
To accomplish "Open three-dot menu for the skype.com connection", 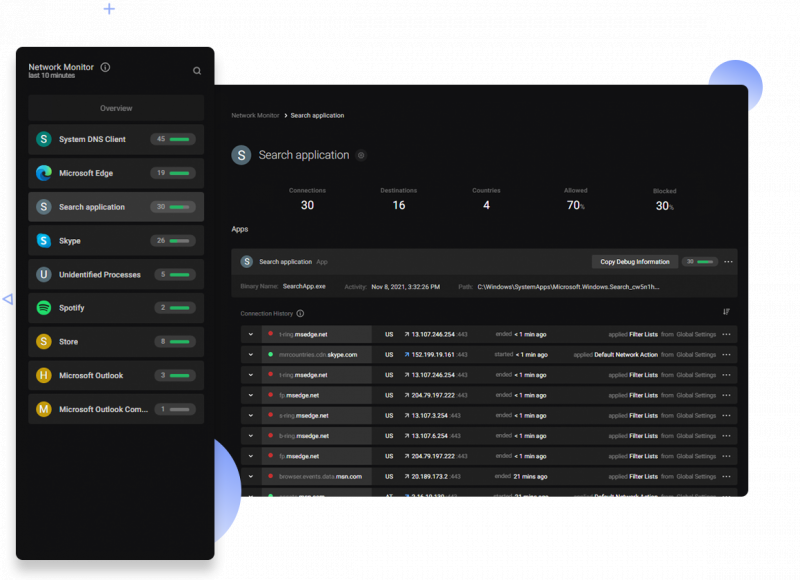I will 727,355.
